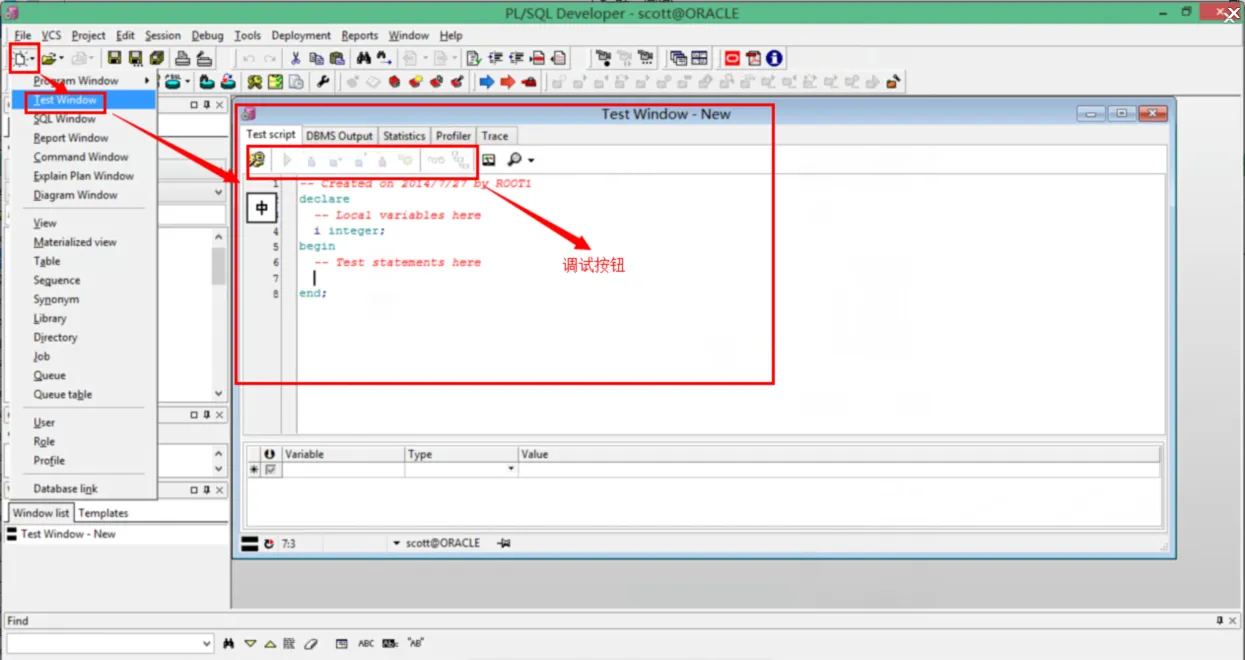
Task: Open the Session menu
Action: click(x=162, y=35)
